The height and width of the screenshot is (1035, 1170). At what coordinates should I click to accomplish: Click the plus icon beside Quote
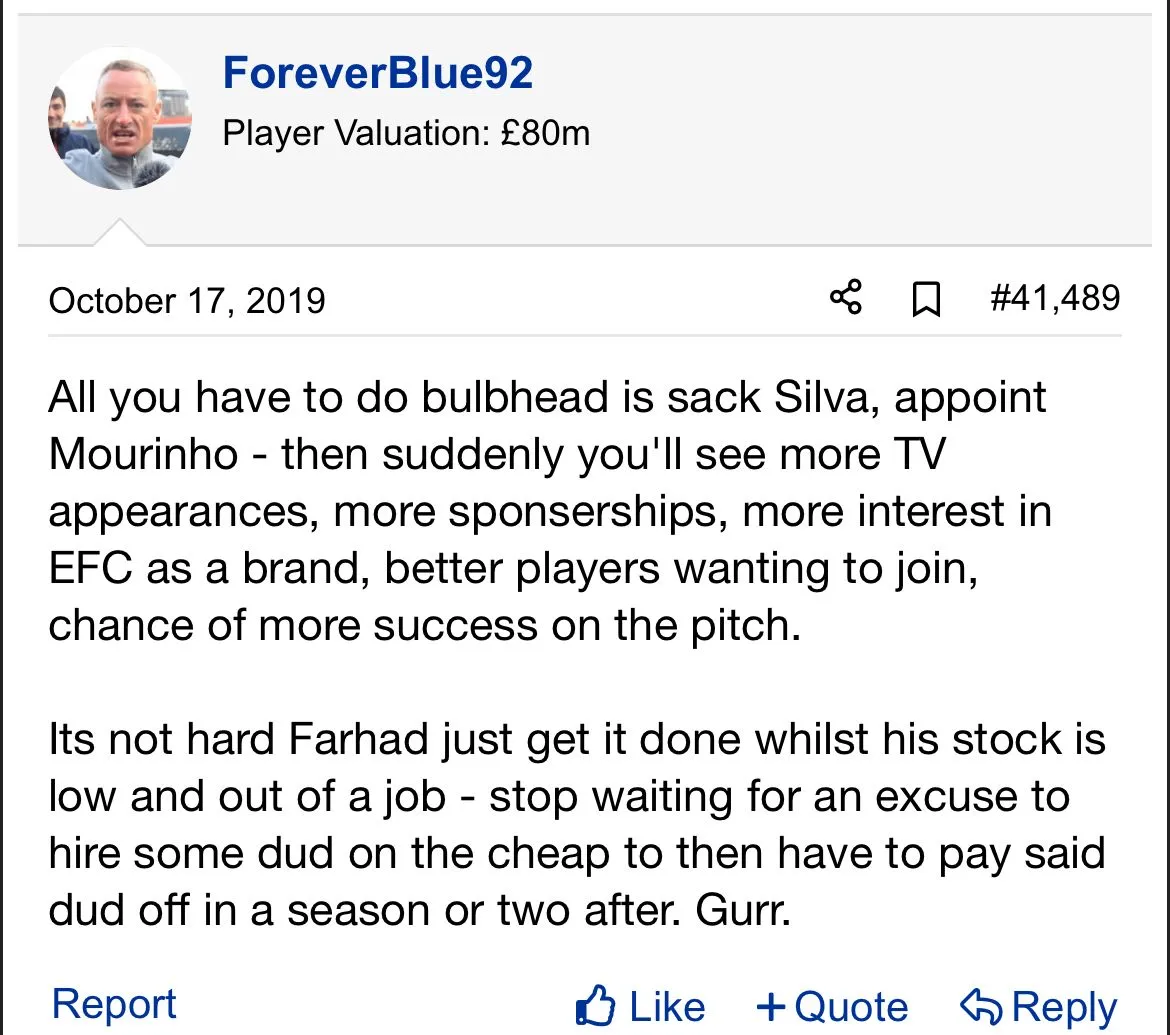click(x=771, y=1006)
